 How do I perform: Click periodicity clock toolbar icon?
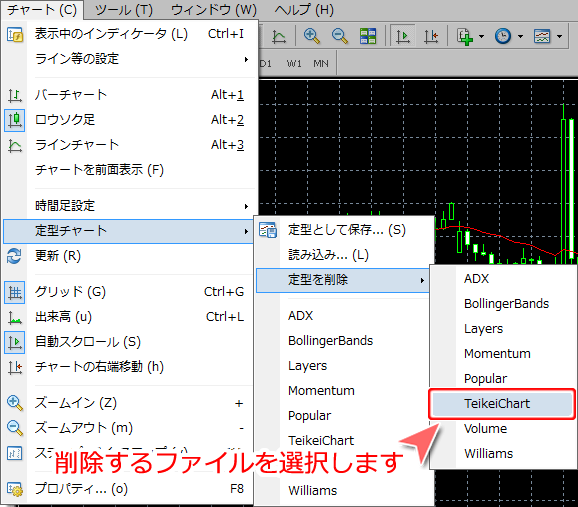point(503,36)
